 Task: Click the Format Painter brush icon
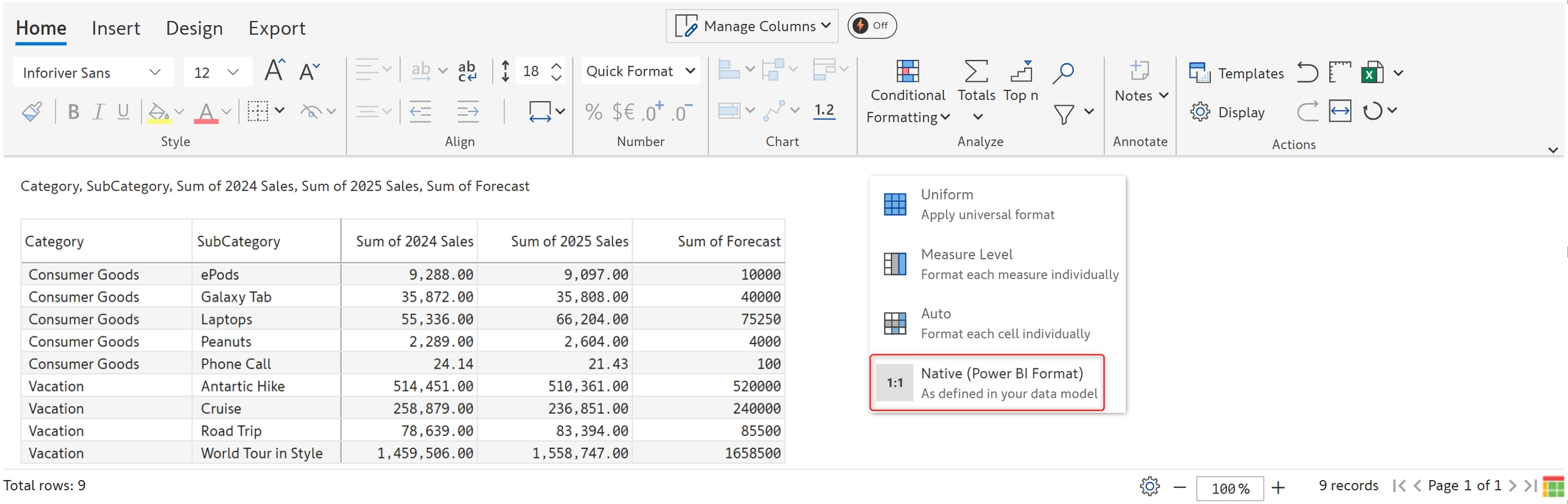pos(32,112)
